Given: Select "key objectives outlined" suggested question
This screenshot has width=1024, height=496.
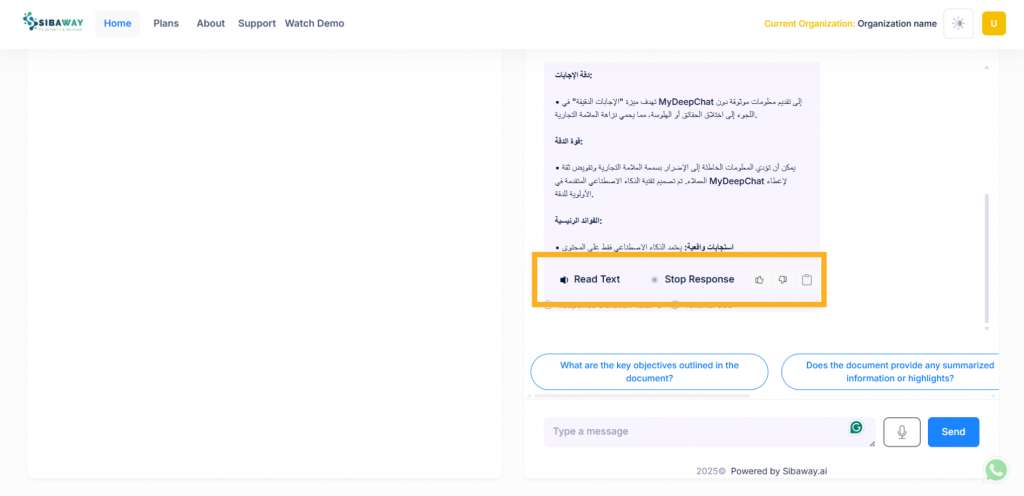Looking at the screenshot, I should [649, 372].
